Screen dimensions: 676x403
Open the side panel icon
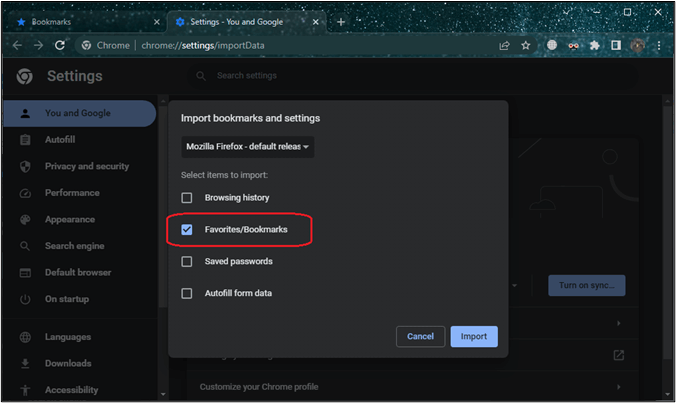[x=616, y=45]
